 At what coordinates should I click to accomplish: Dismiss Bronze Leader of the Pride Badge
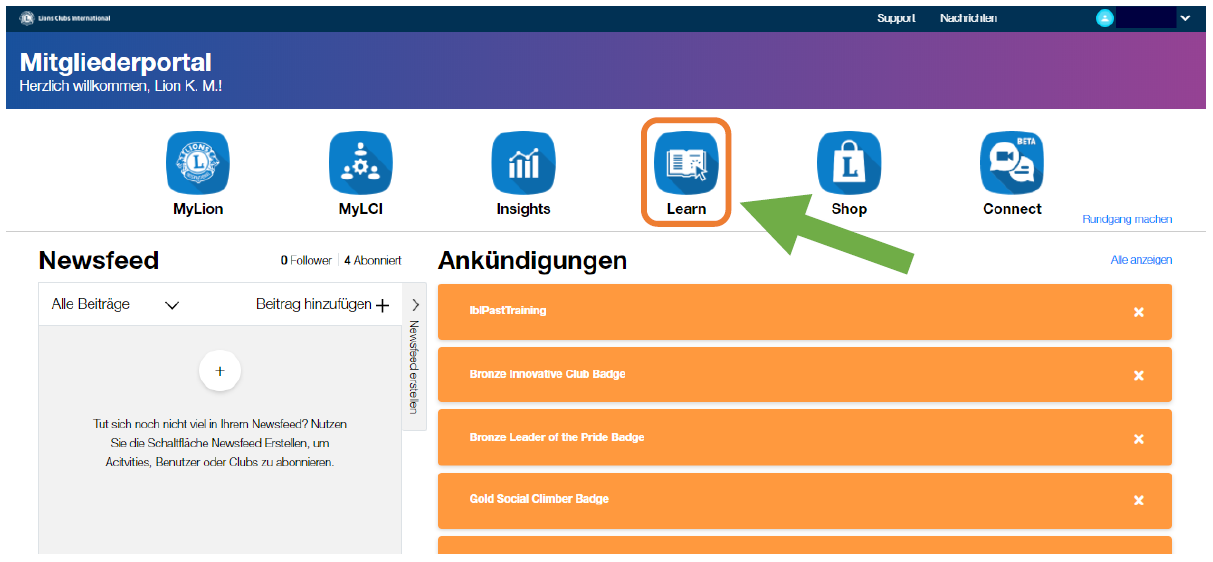pyautogui.click(x=1138, y=439)
